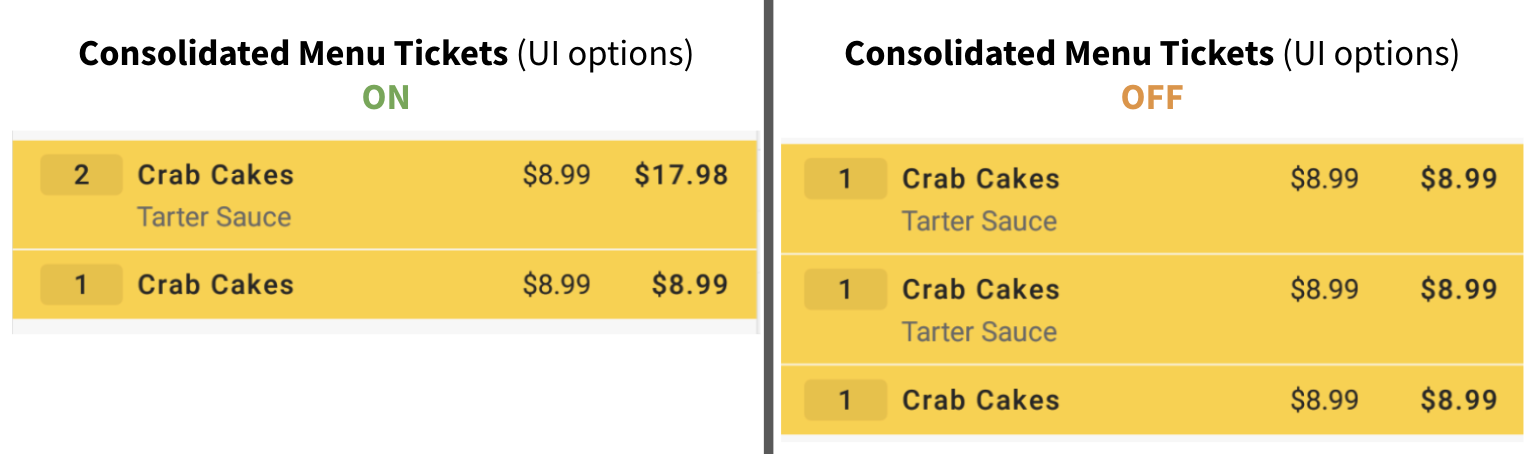Click Consolidated Menu Tickets heading above ON
1536x454 pixels.
point(293,54)
